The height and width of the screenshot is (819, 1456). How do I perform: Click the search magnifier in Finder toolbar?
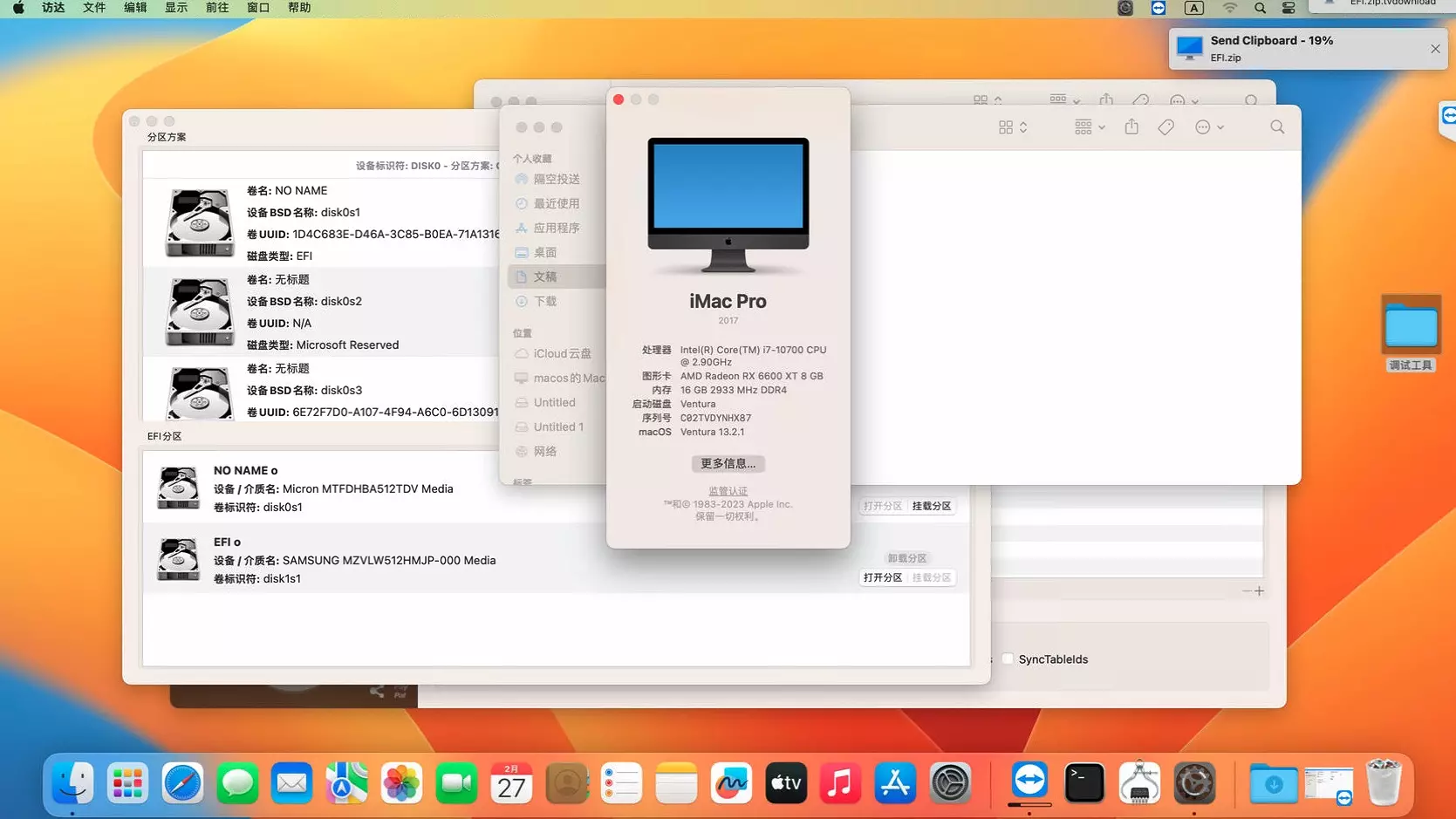point(1277,127)
